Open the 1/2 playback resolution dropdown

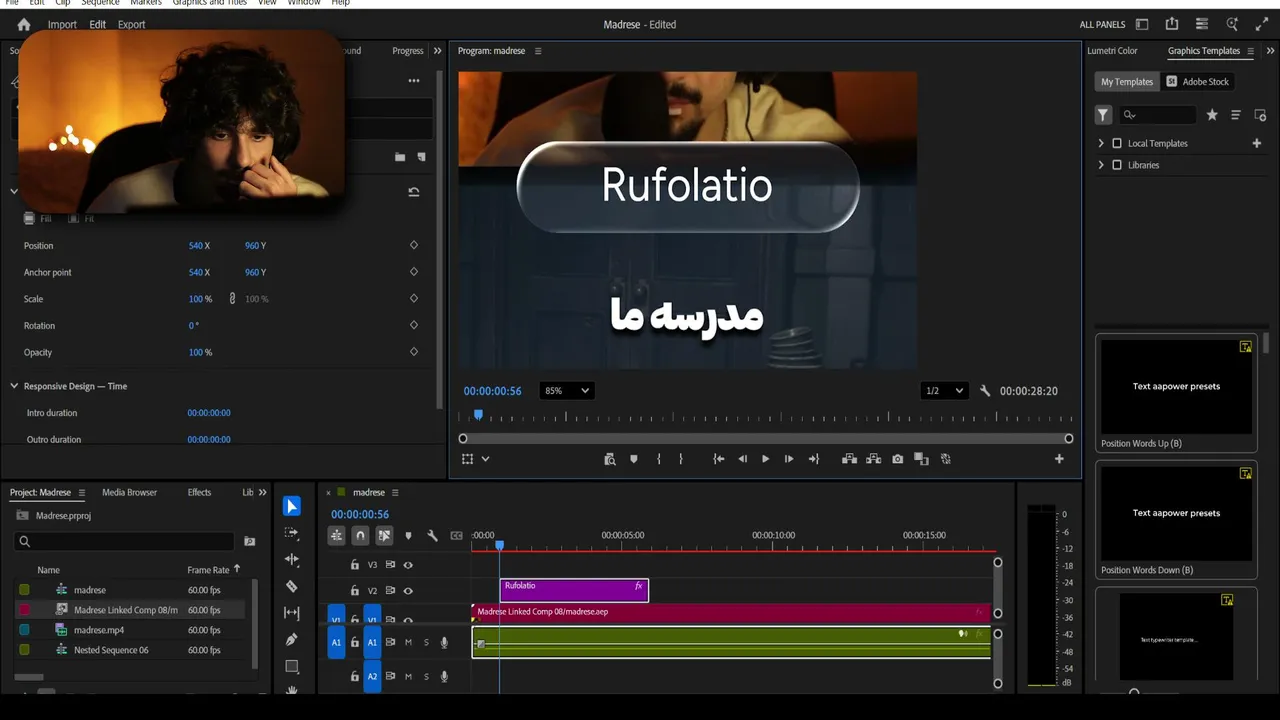[x=945, y=391]
